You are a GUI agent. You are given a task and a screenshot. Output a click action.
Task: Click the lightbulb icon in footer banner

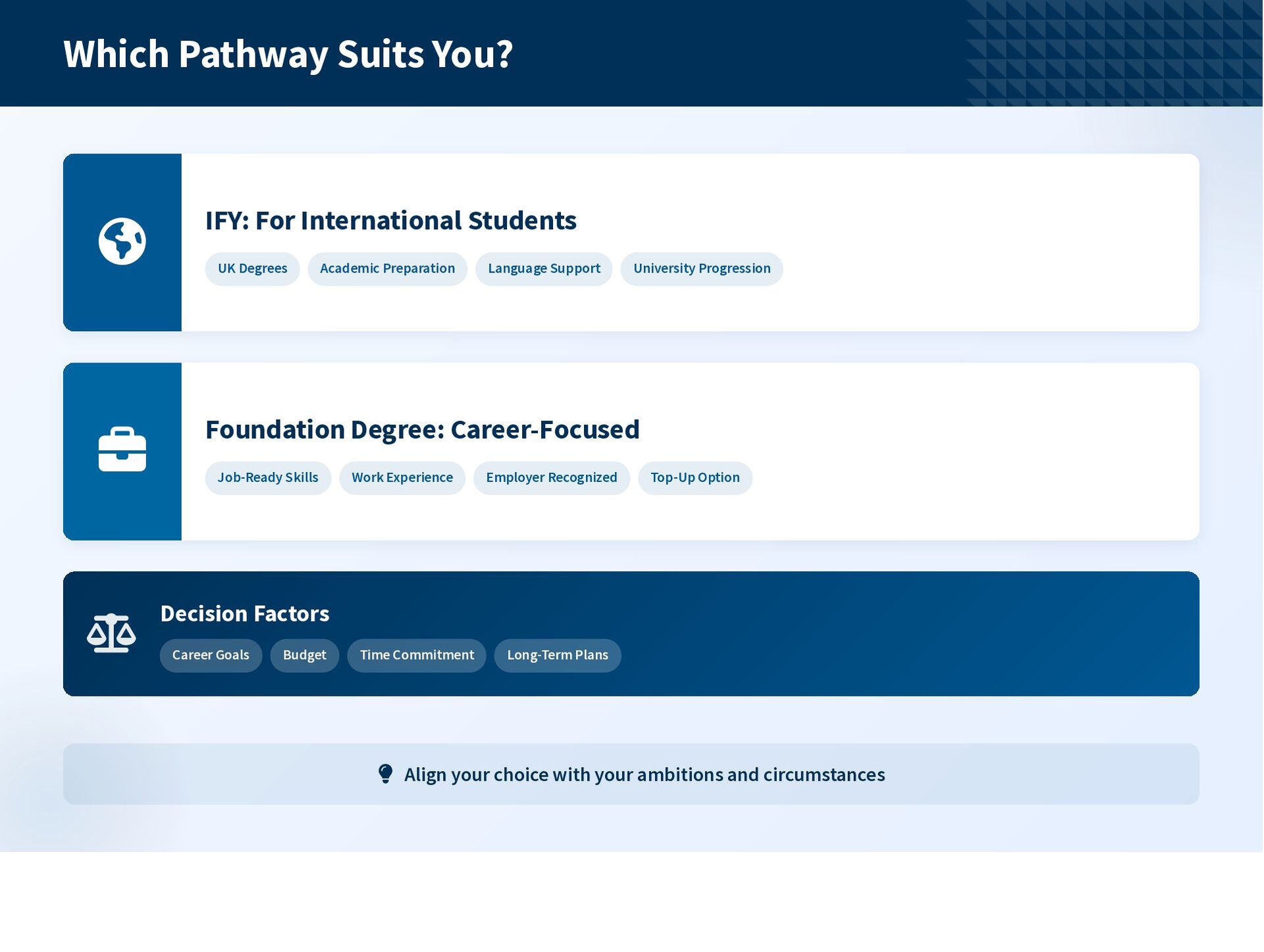click(385, 774)
